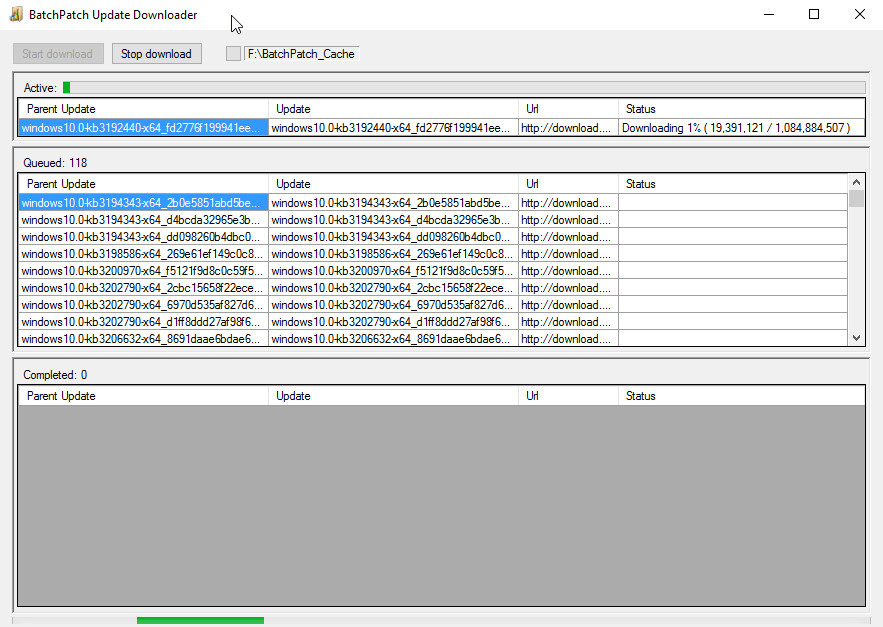Click the Queued table Status column header
This screenshot has width=883, height=627.
point(733,184)
